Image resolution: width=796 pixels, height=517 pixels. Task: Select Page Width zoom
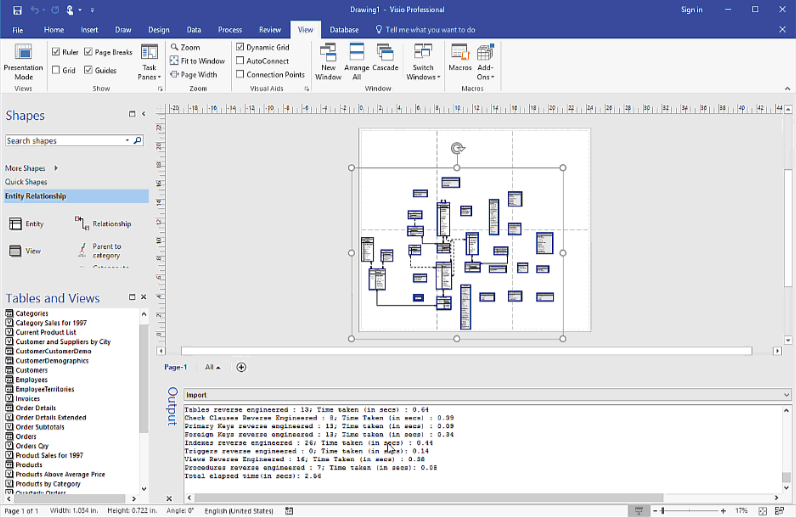tap(193, 75)
